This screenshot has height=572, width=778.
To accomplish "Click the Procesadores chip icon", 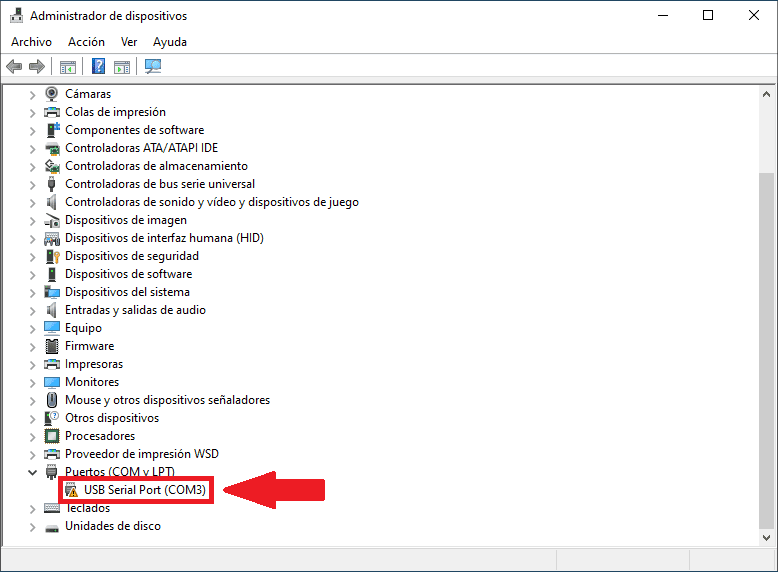I will pos(52,436).
